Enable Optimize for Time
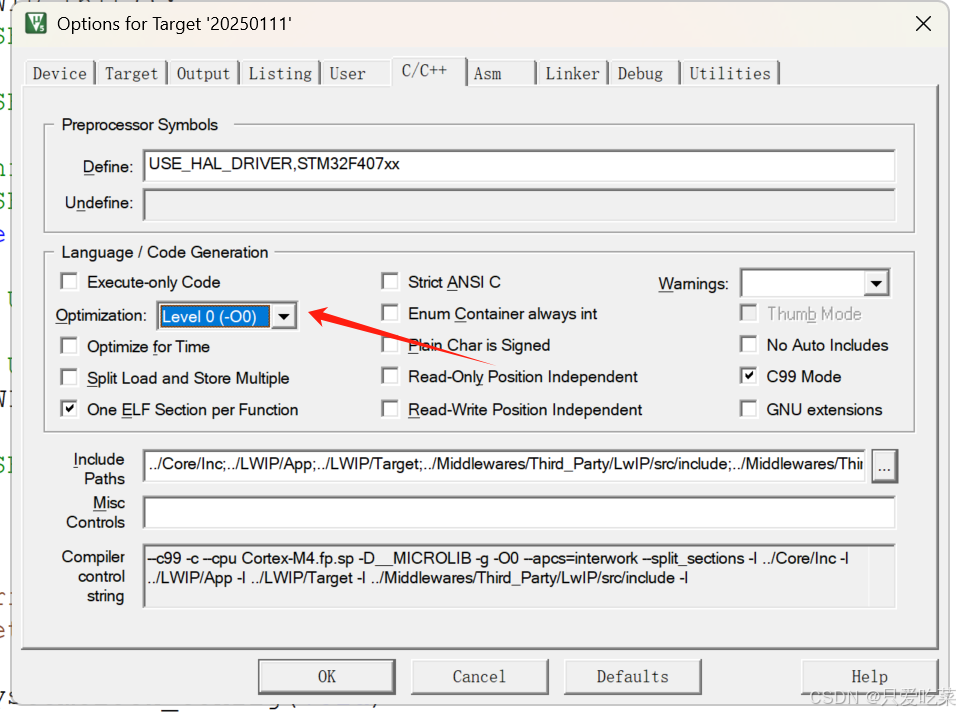The height and width of the screenshot is (715, 960). [x=68, y=346]
